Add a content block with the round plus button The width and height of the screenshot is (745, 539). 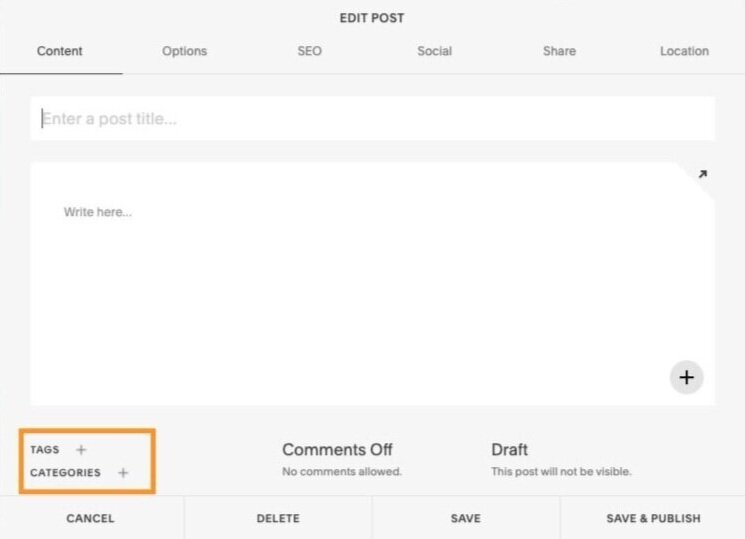687,377
